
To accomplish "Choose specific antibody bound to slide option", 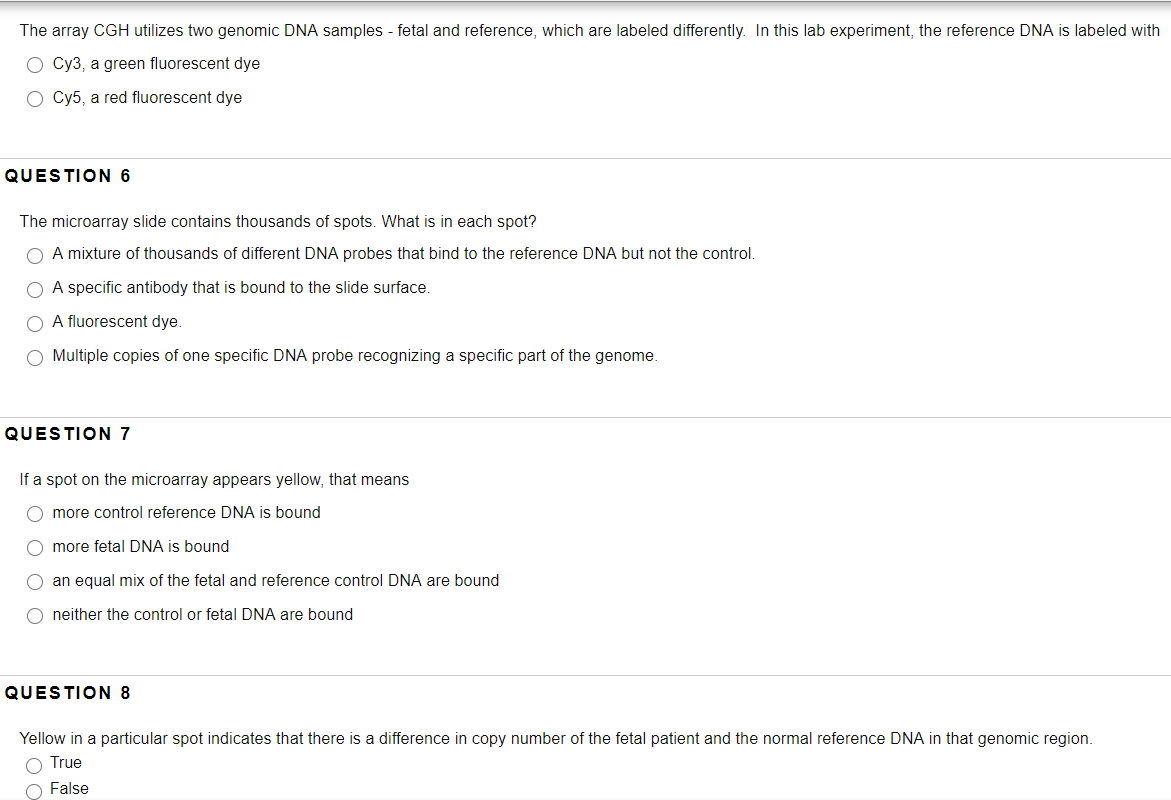I will [x=35, y=289].
